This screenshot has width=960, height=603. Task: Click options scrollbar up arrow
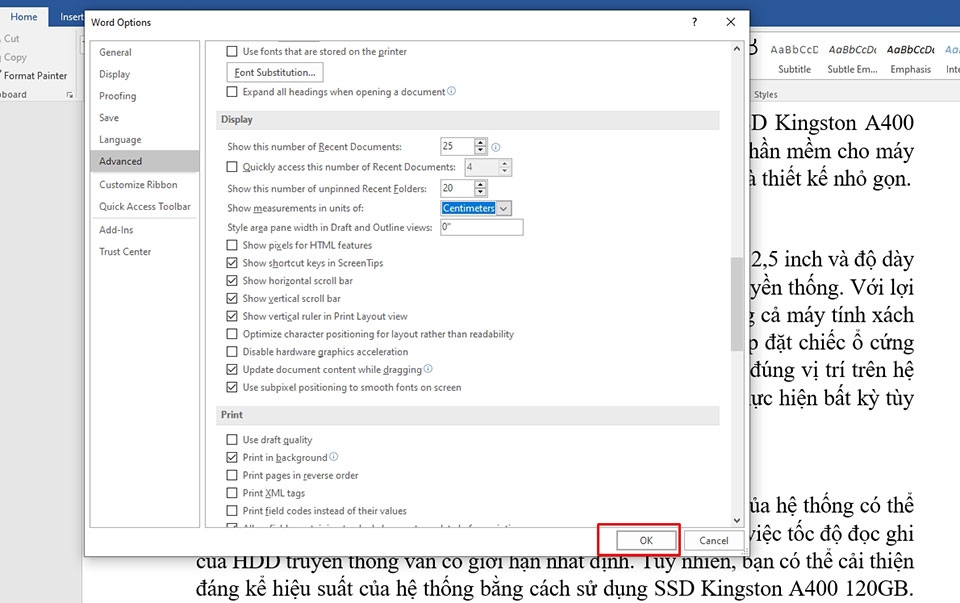737,48
